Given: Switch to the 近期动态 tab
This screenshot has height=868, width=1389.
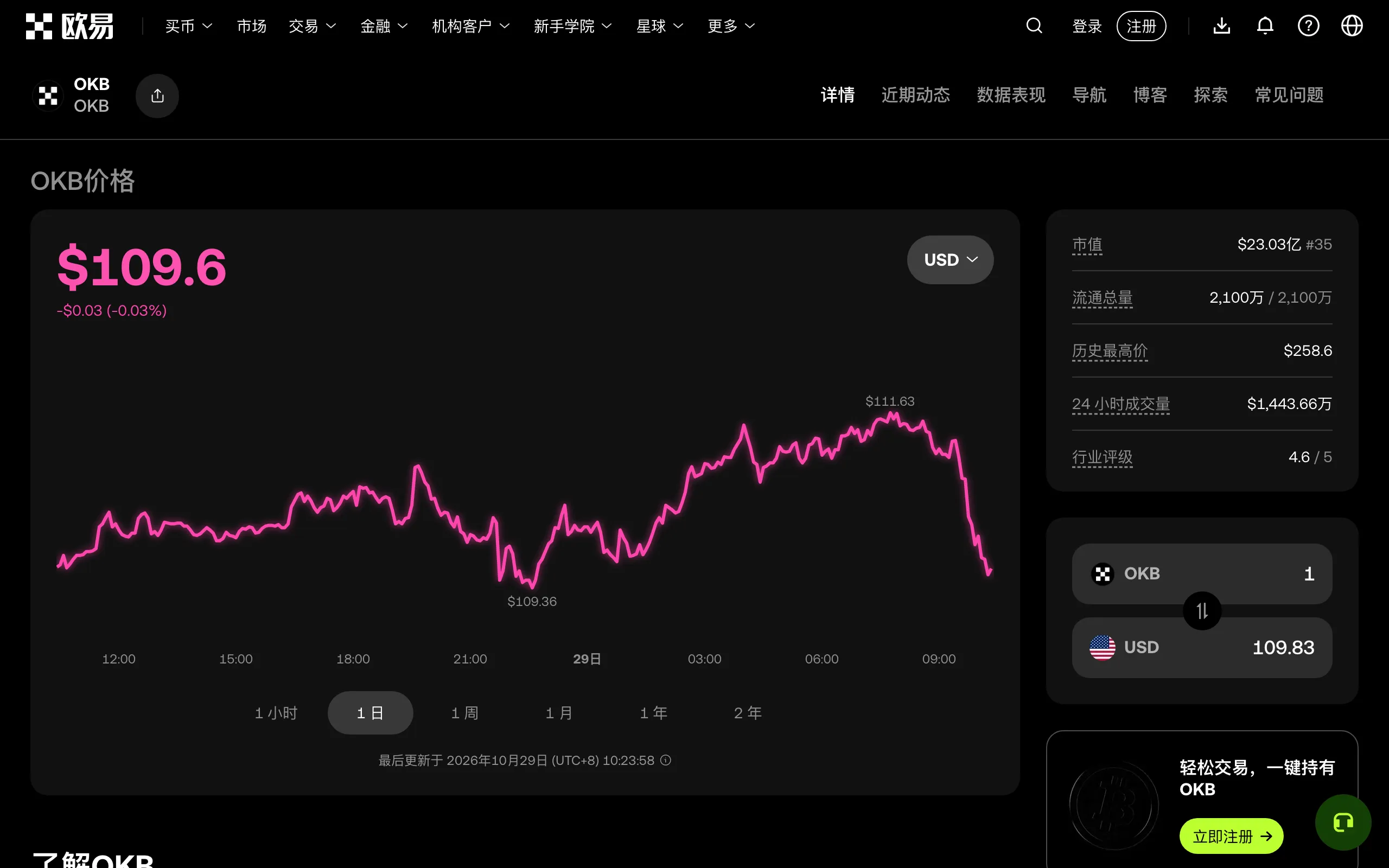Looking at the screenshot, I should coord(915,95).
